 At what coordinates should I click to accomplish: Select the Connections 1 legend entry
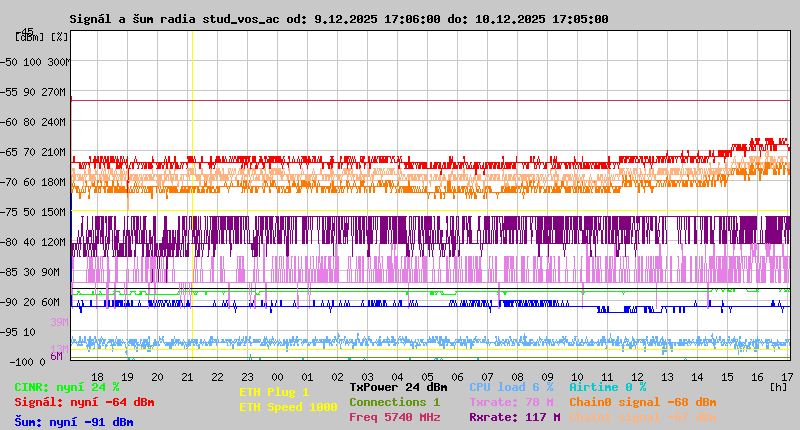click(x=394, y=402)
